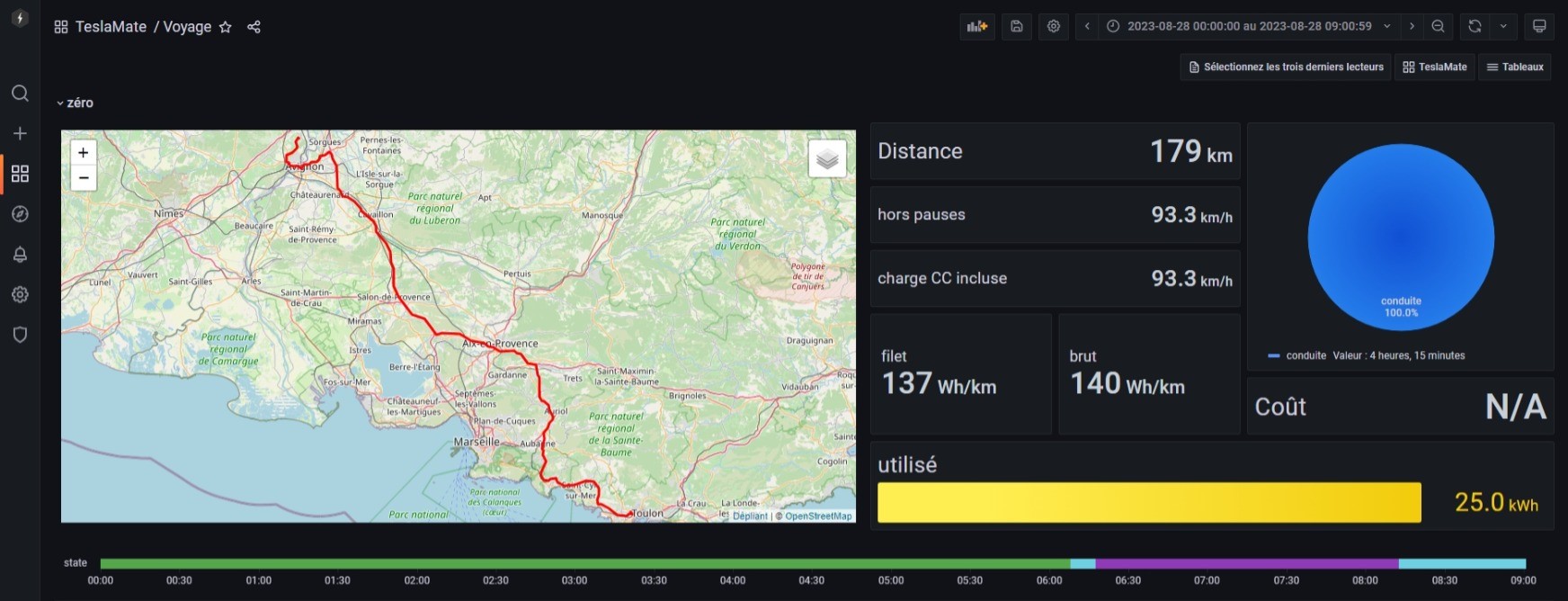
Task: Shift time range forward with right arrow
Action: [x=1412, y=26]
